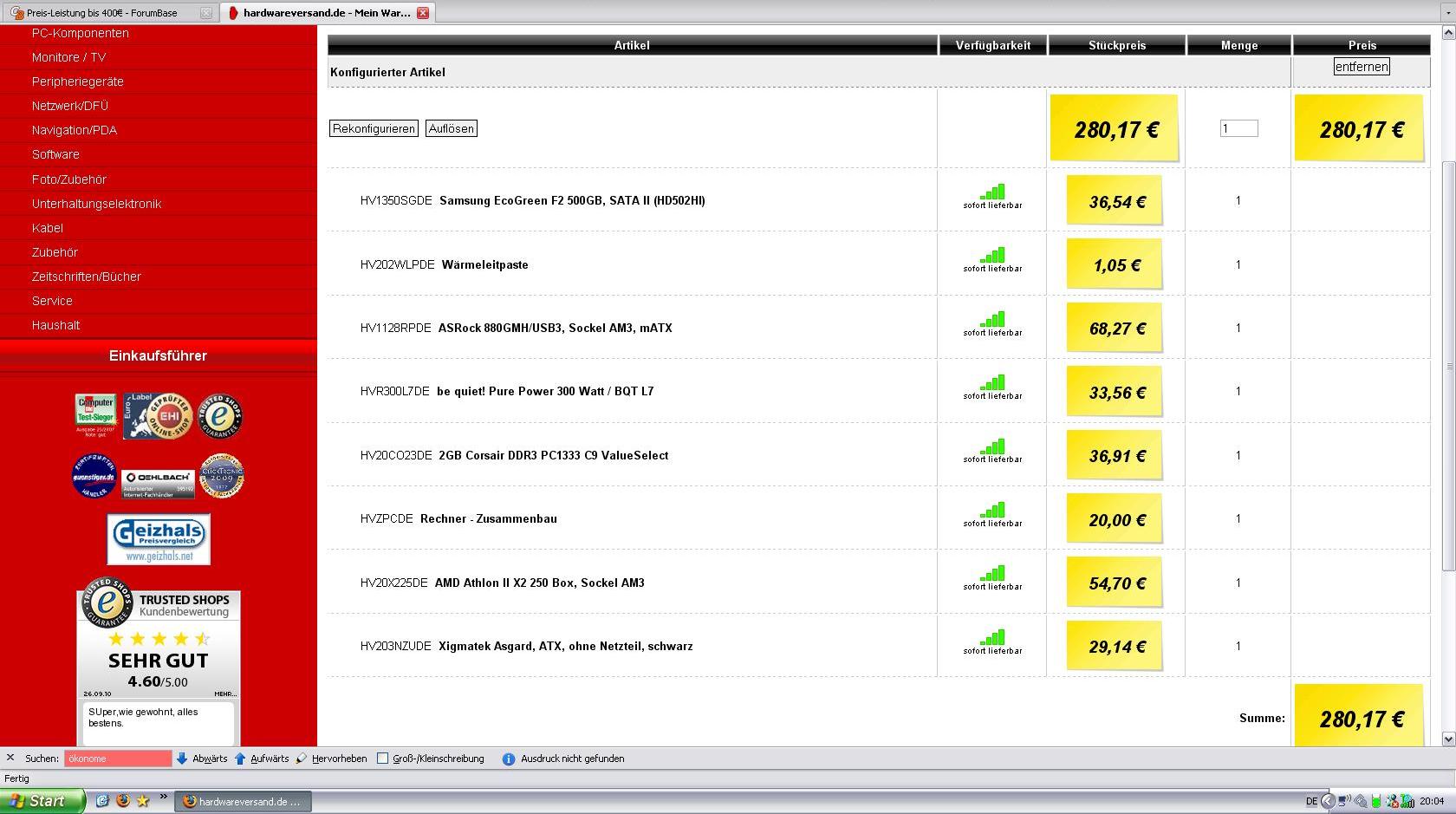Click the Auflösen button
This screenshot has width=1456, height=814.
tap(452, 128)
